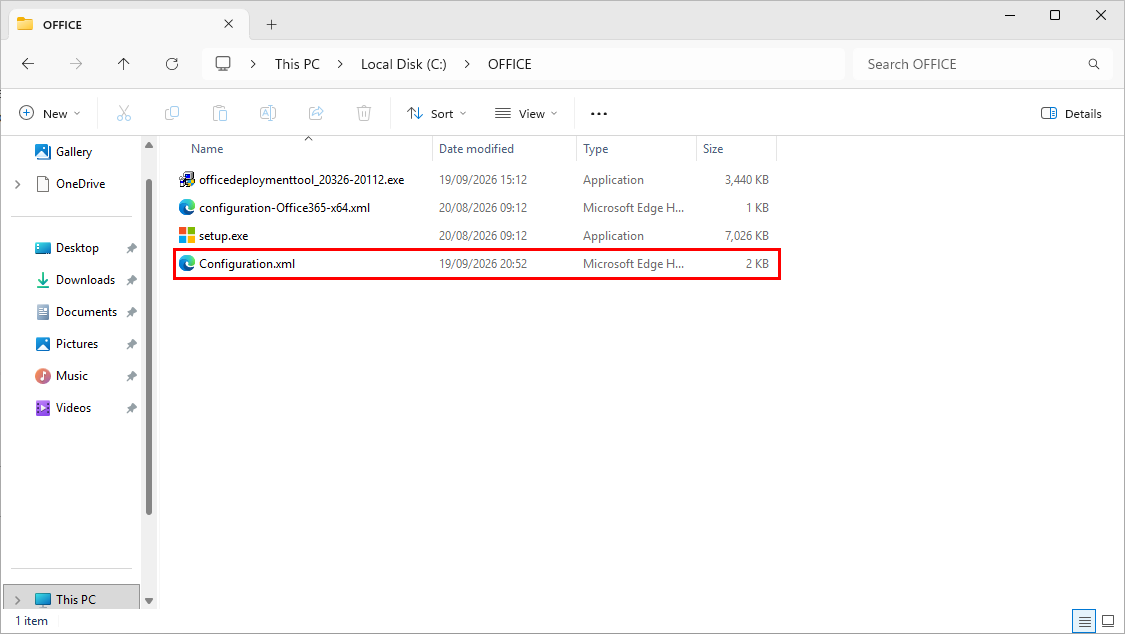The image size is (1125, 634).
Task: Click the Rename icon in toolbar
Action: pos(268,113)
